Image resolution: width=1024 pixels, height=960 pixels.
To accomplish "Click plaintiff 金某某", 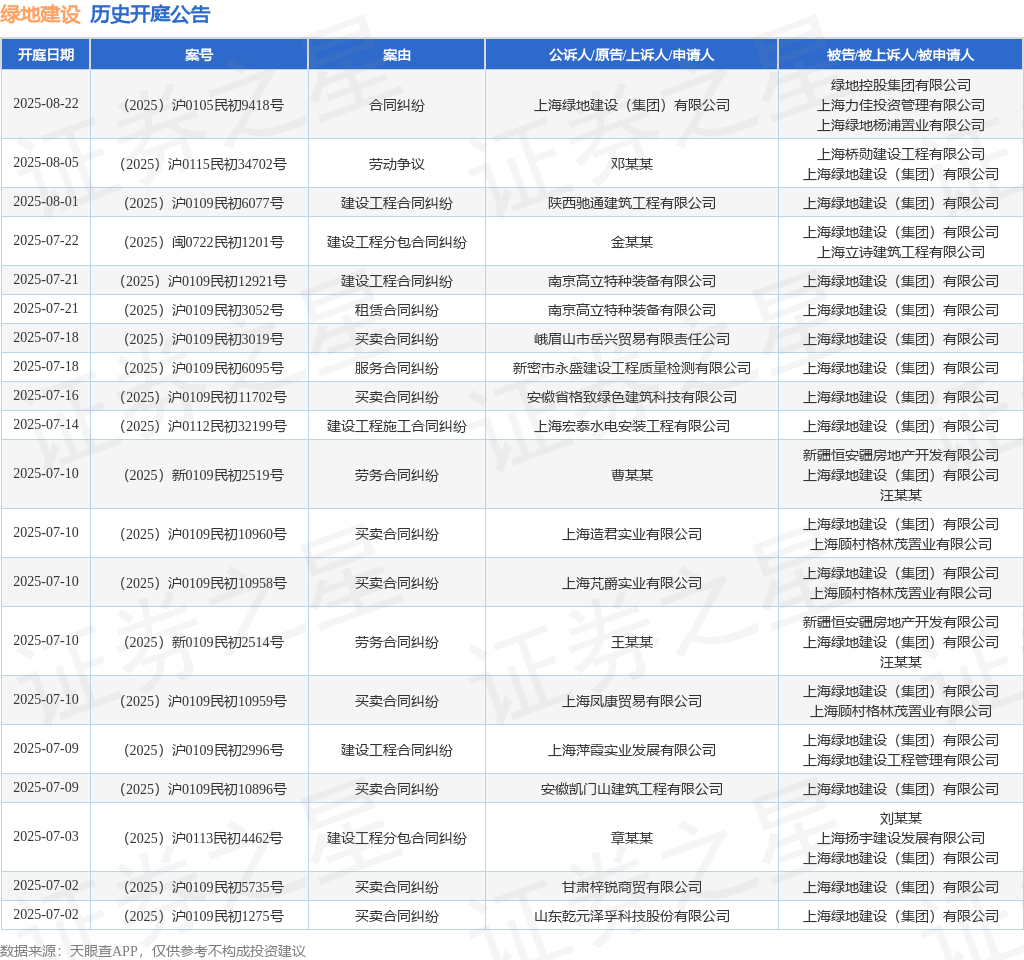I will coord(632,242).
